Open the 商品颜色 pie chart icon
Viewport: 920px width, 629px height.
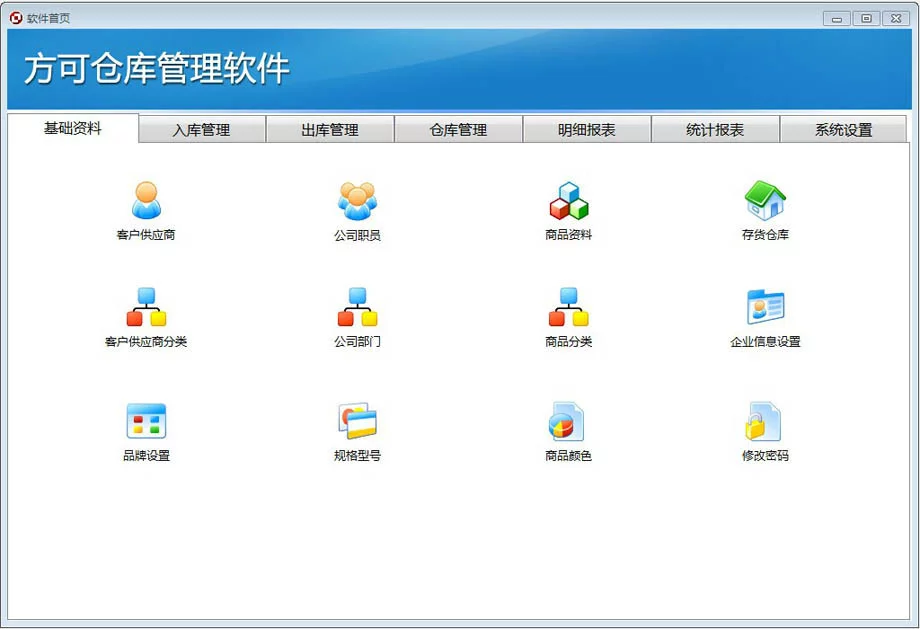[x=566, y=421]
